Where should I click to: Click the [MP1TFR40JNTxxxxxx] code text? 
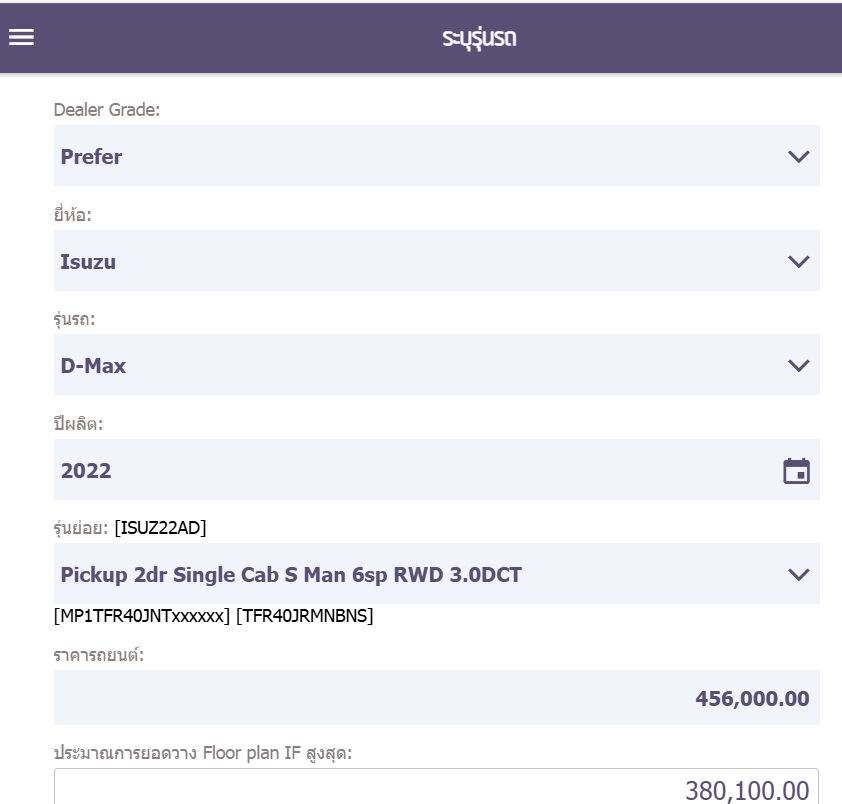point(142,616)
